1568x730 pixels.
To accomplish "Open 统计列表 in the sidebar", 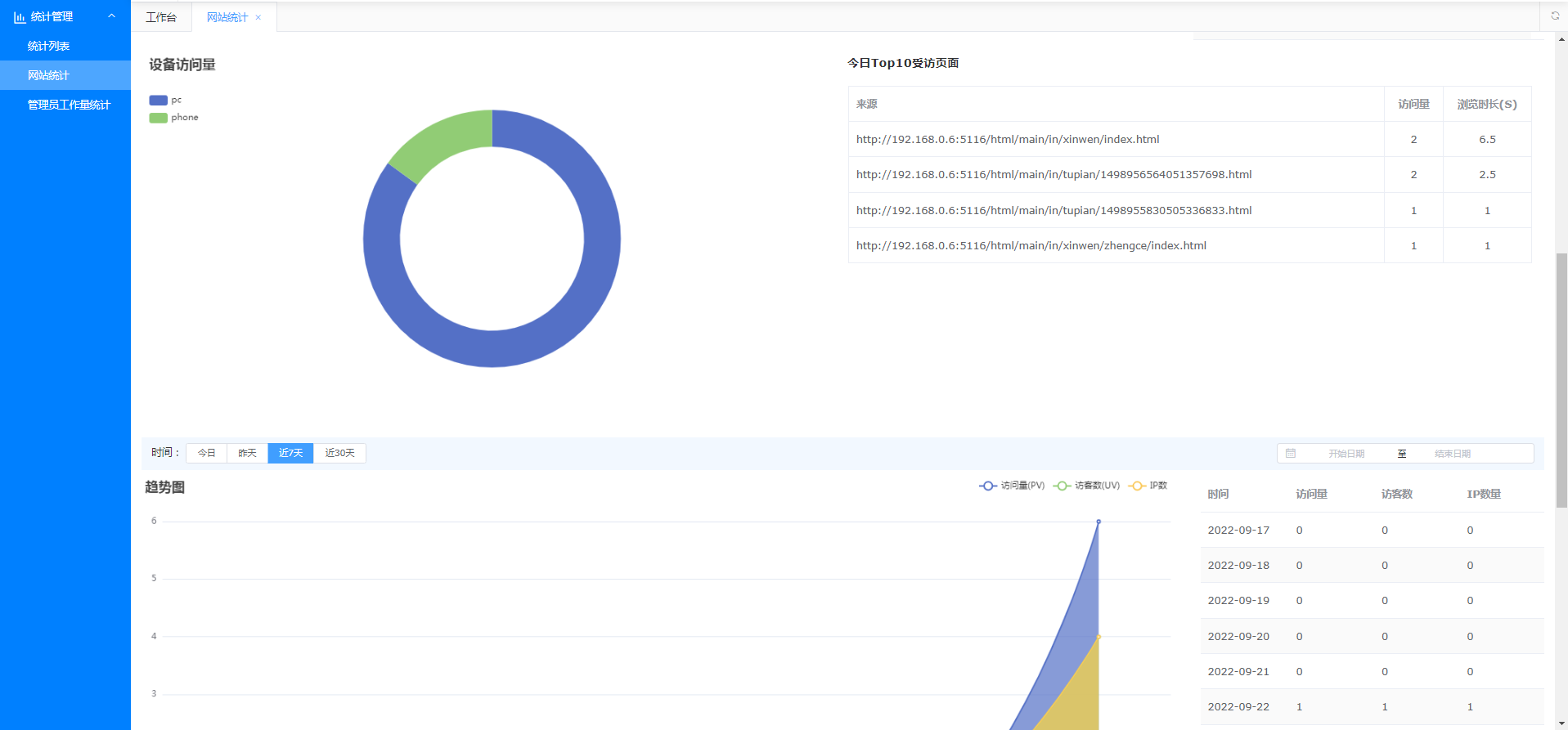I will (x=49, y=46).
